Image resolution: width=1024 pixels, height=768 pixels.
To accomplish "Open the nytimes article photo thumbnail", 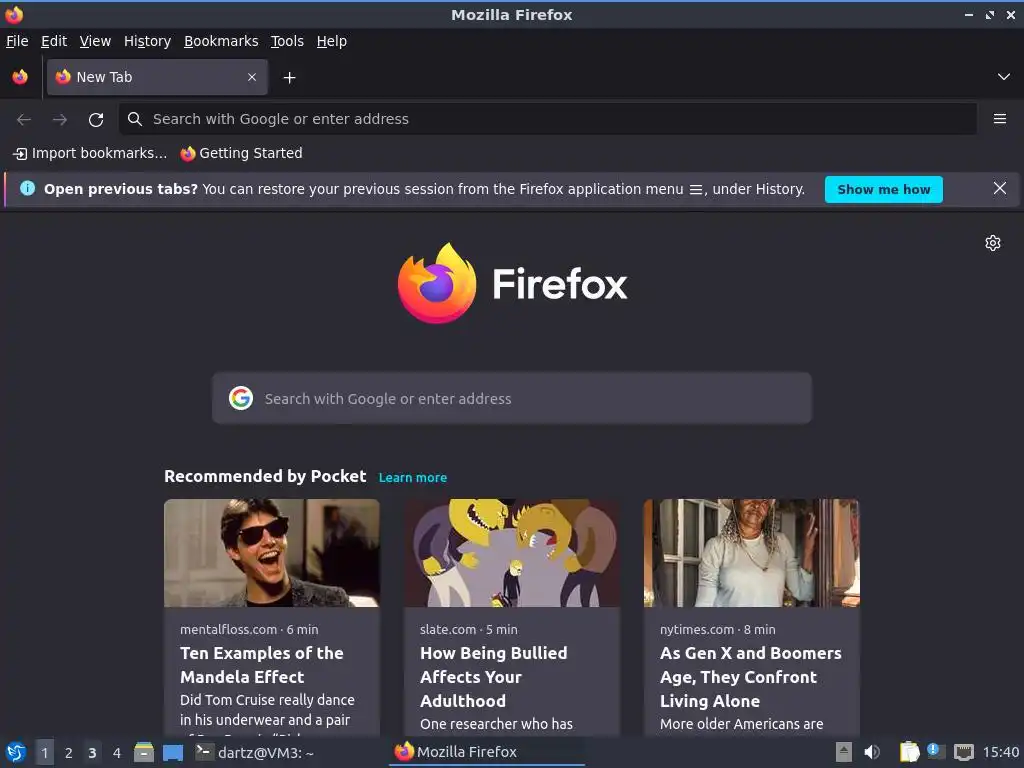I will (x=752, y=553).
